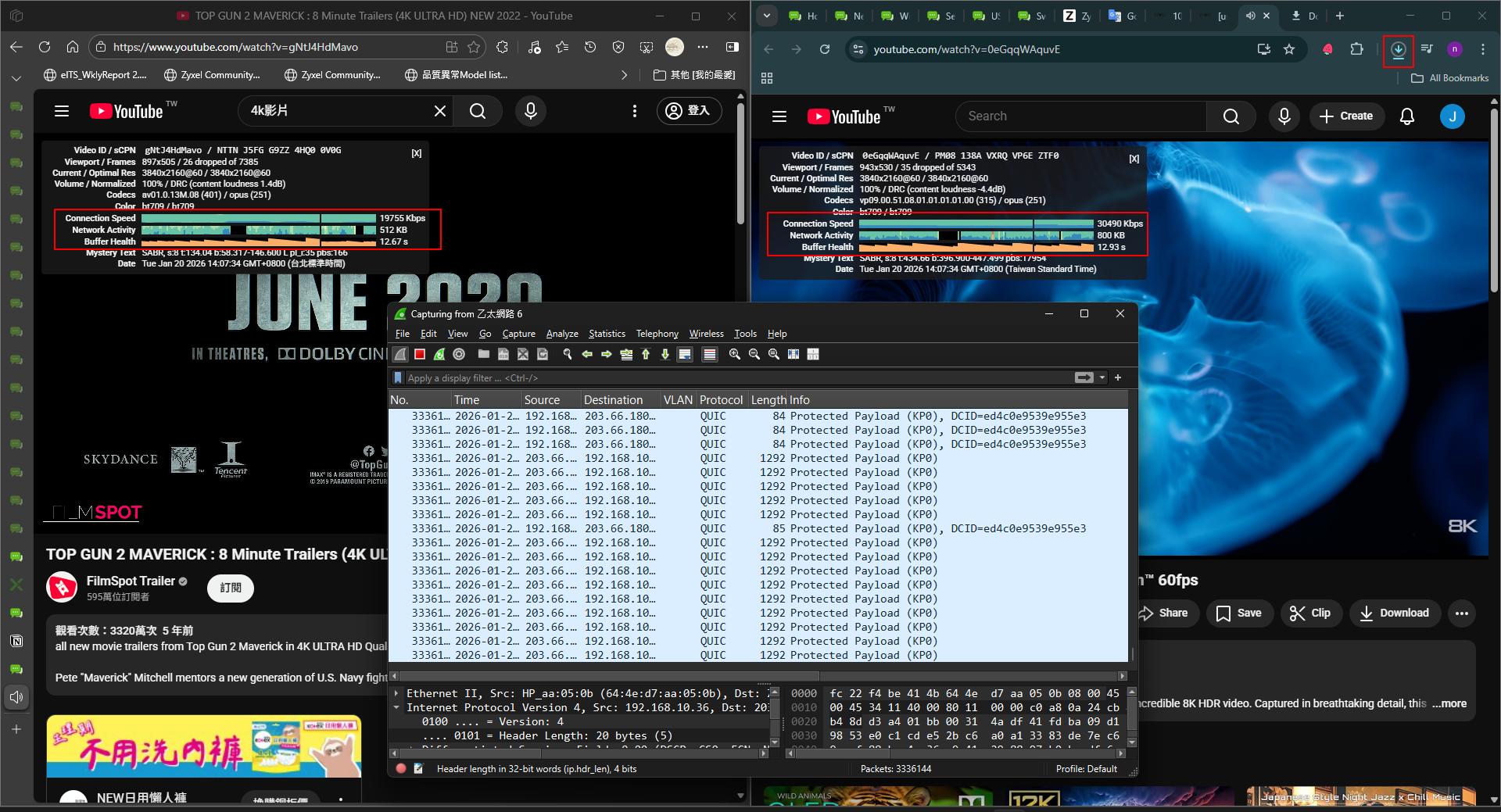Switch to the Zy tab in Chrome

click(x=1077, y=16)
